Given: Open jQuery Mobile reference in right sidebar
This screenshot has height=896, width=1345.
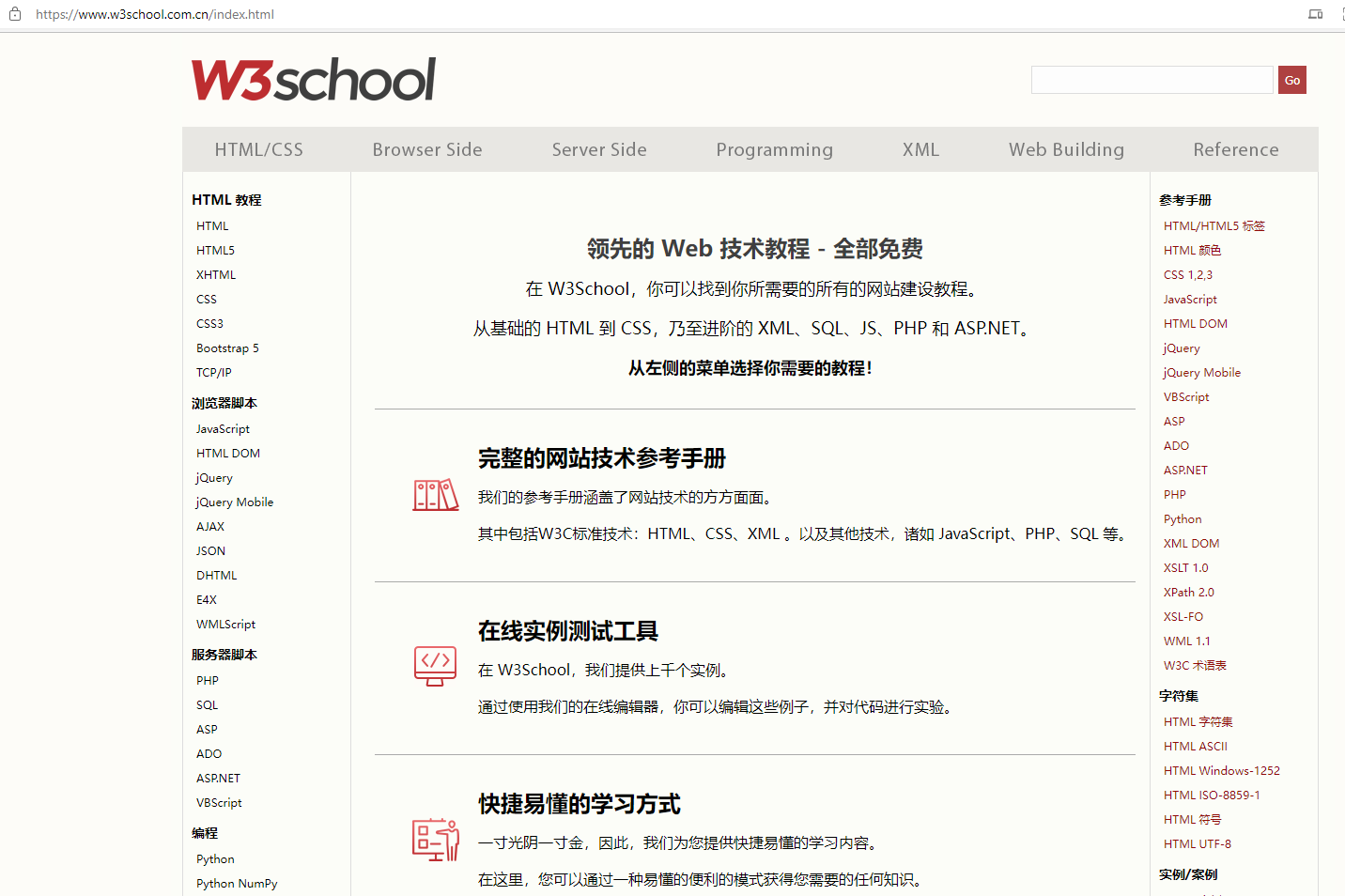Looking at the screenshot, I should coord(1202,372).
